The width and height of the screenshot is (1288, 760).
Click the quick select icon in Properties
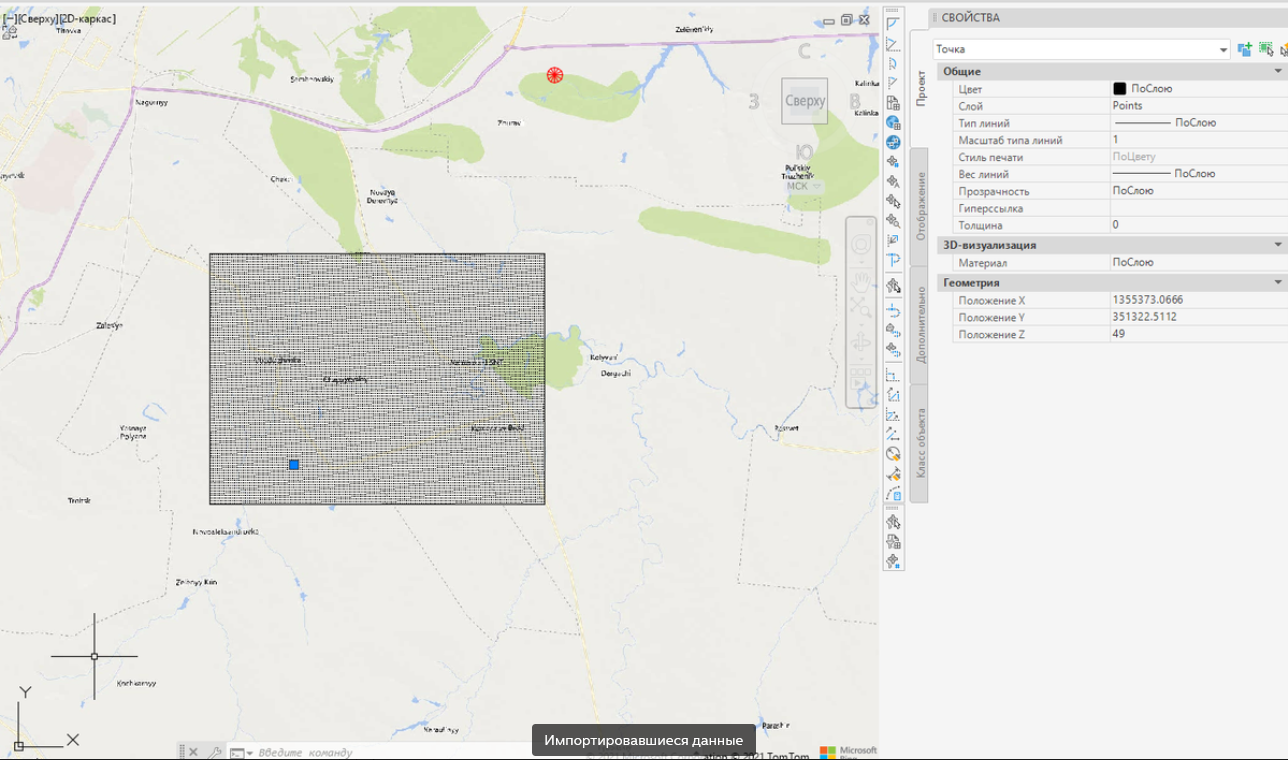[x=1283, y=49]
